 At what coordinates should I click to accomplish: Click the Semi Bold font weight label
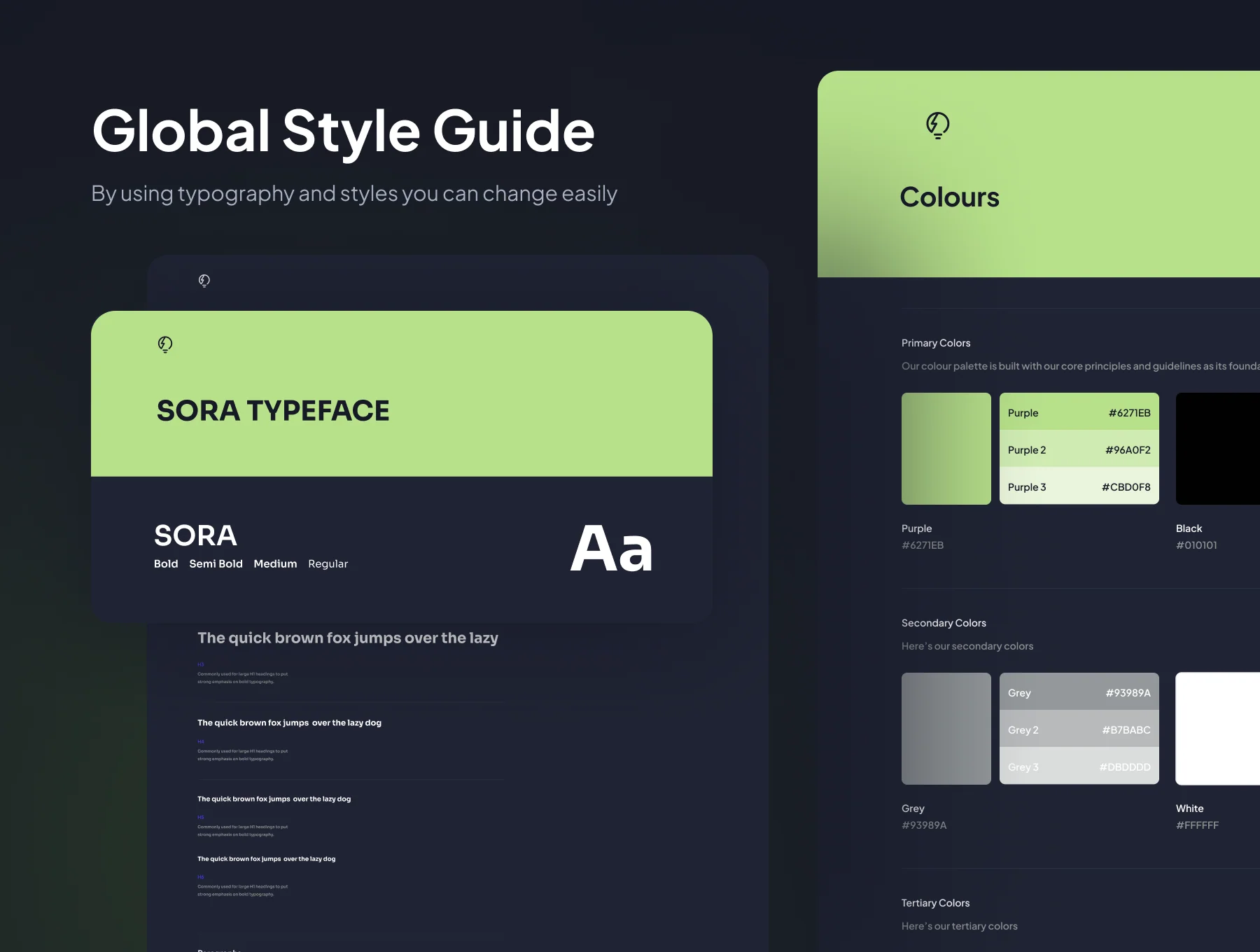tap(216, 563)
